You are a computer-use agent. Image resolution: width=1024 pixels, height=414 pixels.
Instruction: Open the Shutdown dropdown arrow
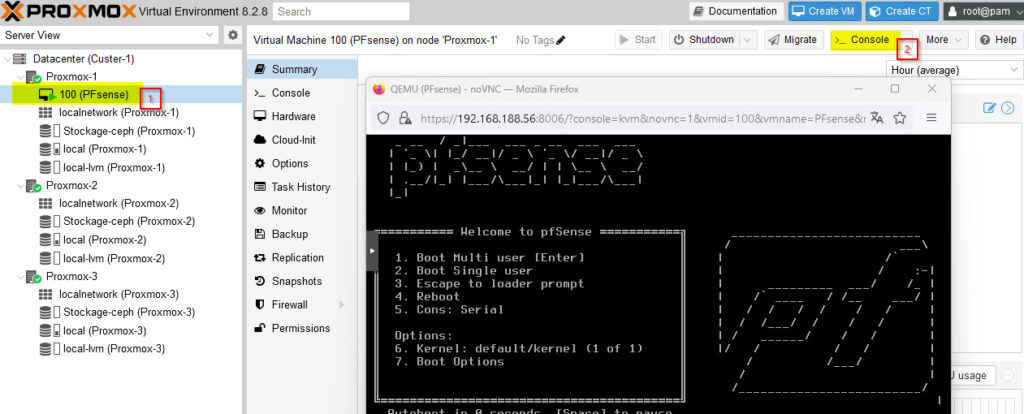click(748, 40)
